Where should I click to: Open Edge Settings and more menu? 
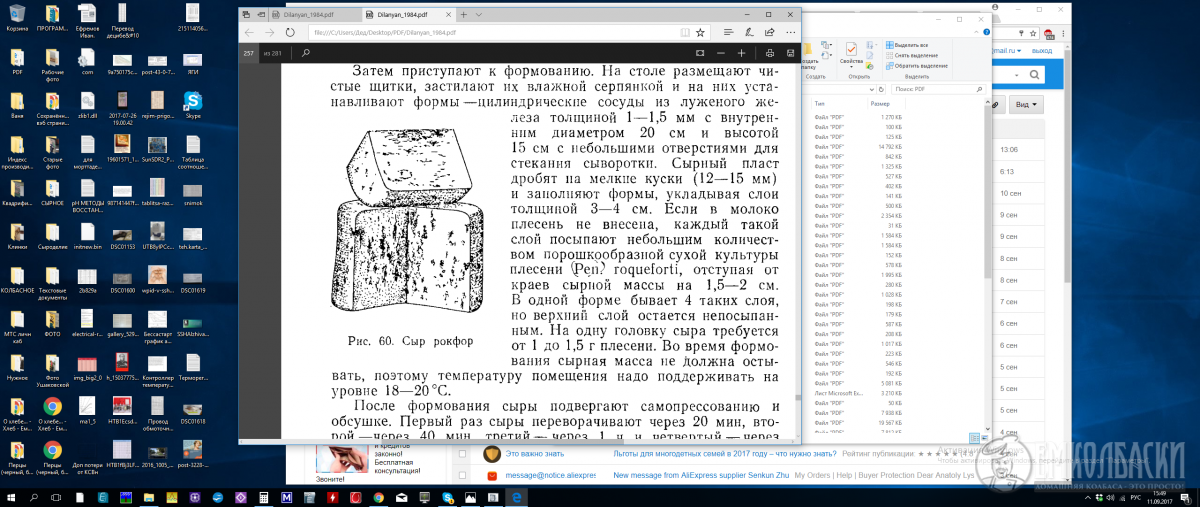click(x=790, y=32)
